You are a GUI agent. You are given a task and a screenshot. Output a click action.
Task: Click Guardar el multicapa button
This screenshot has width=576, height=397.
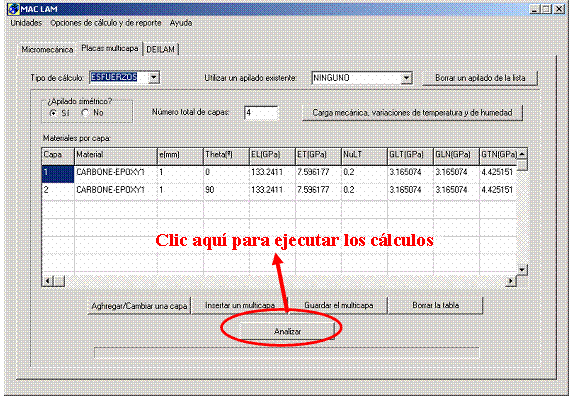(338, 305)
